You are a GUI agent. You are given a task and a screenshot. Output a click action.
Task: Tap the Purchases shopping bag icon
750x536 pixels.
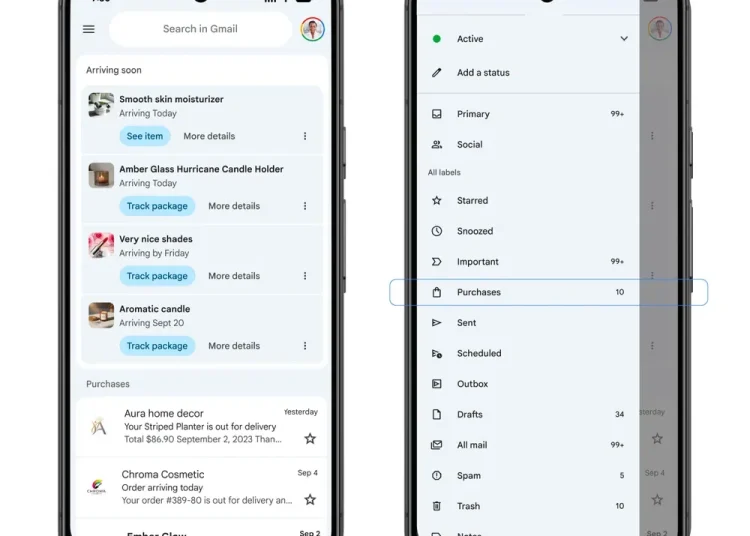coord(436,292)
